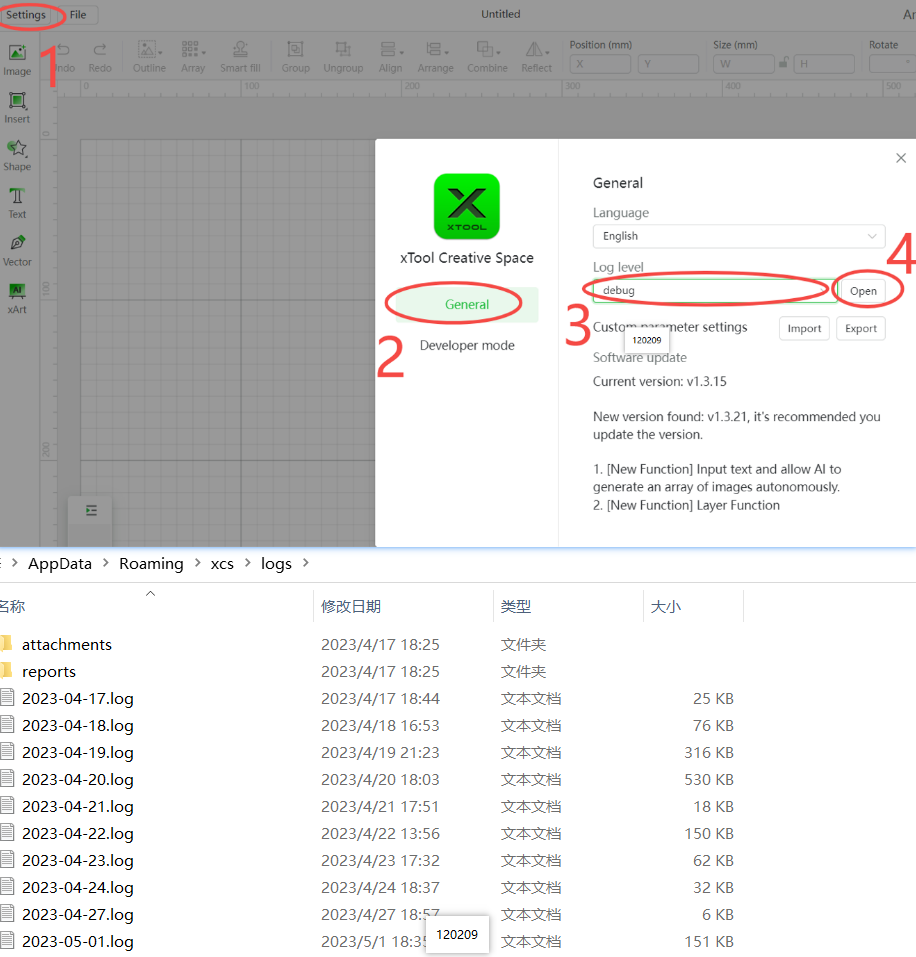
Task: Select the 2023-04-18.log file
Action: click(78, 726)
